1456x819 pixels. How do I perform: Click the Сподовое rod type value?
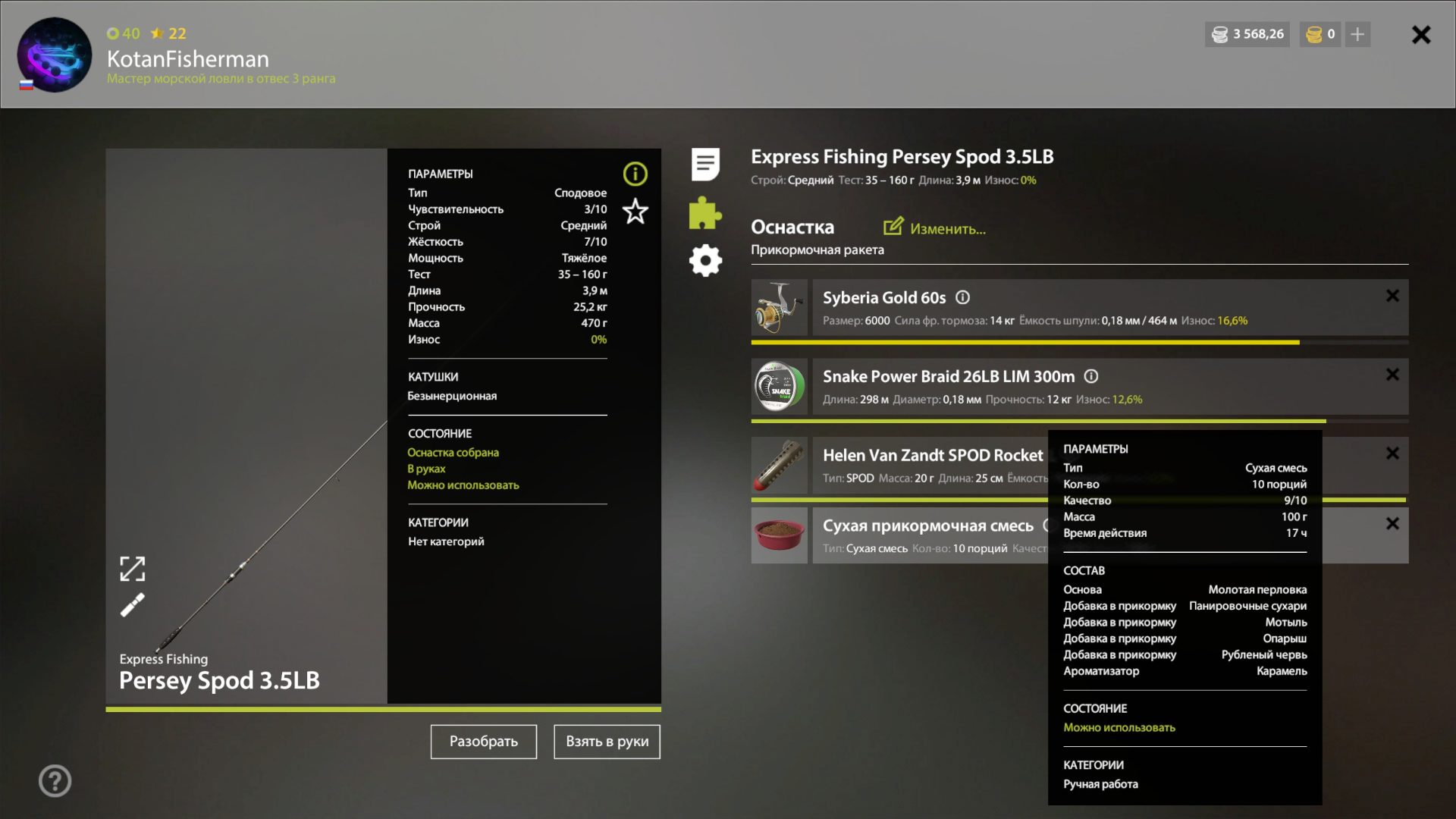pos(580,193)
